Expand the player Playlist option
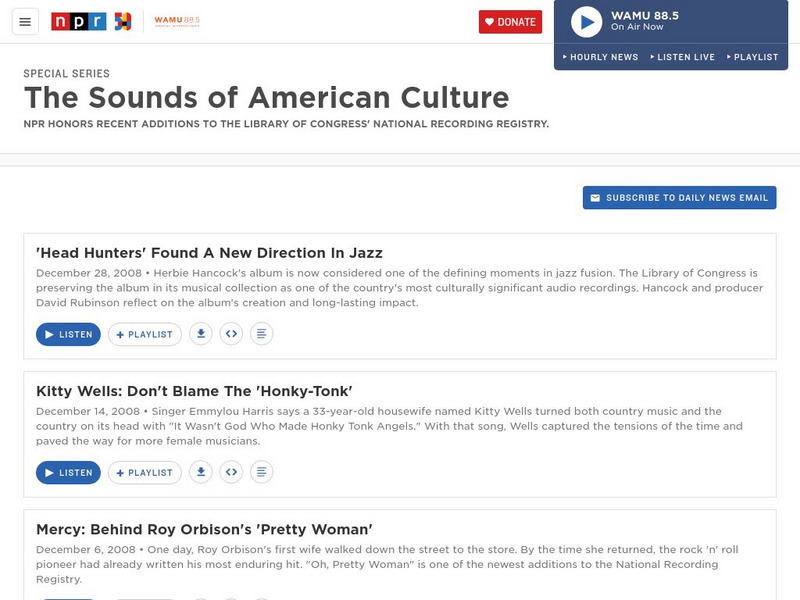The width and height of the screenshot is (800, 600). (753, 57)
